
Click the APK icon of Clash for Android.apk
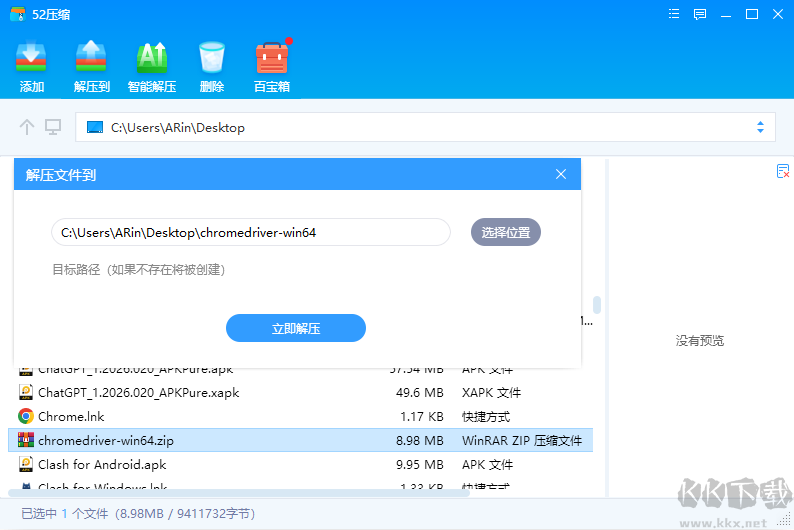point(26,464)
